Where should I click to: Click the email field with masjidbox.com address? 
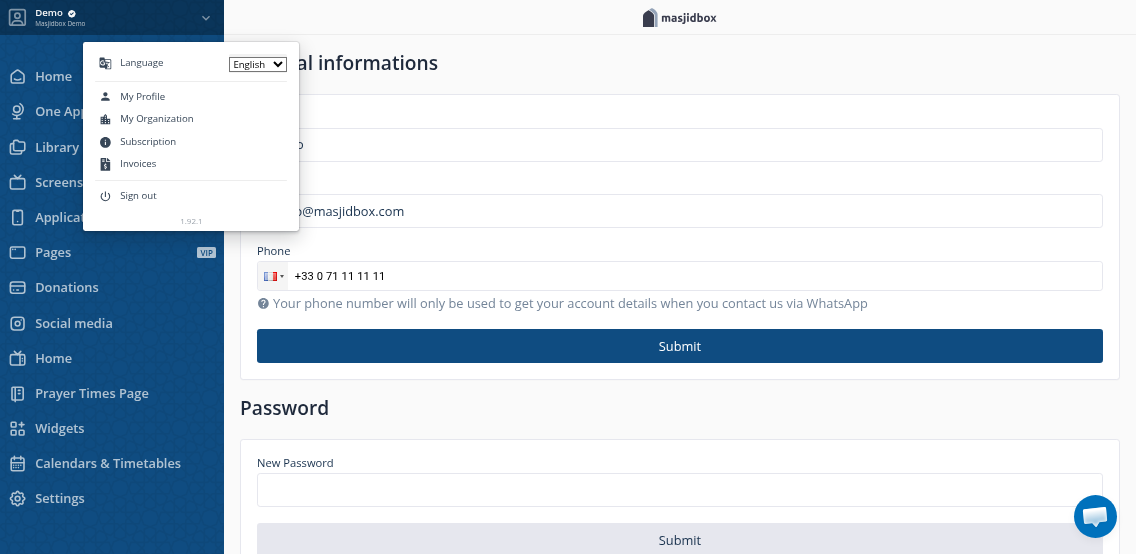[x=680, y=211]
